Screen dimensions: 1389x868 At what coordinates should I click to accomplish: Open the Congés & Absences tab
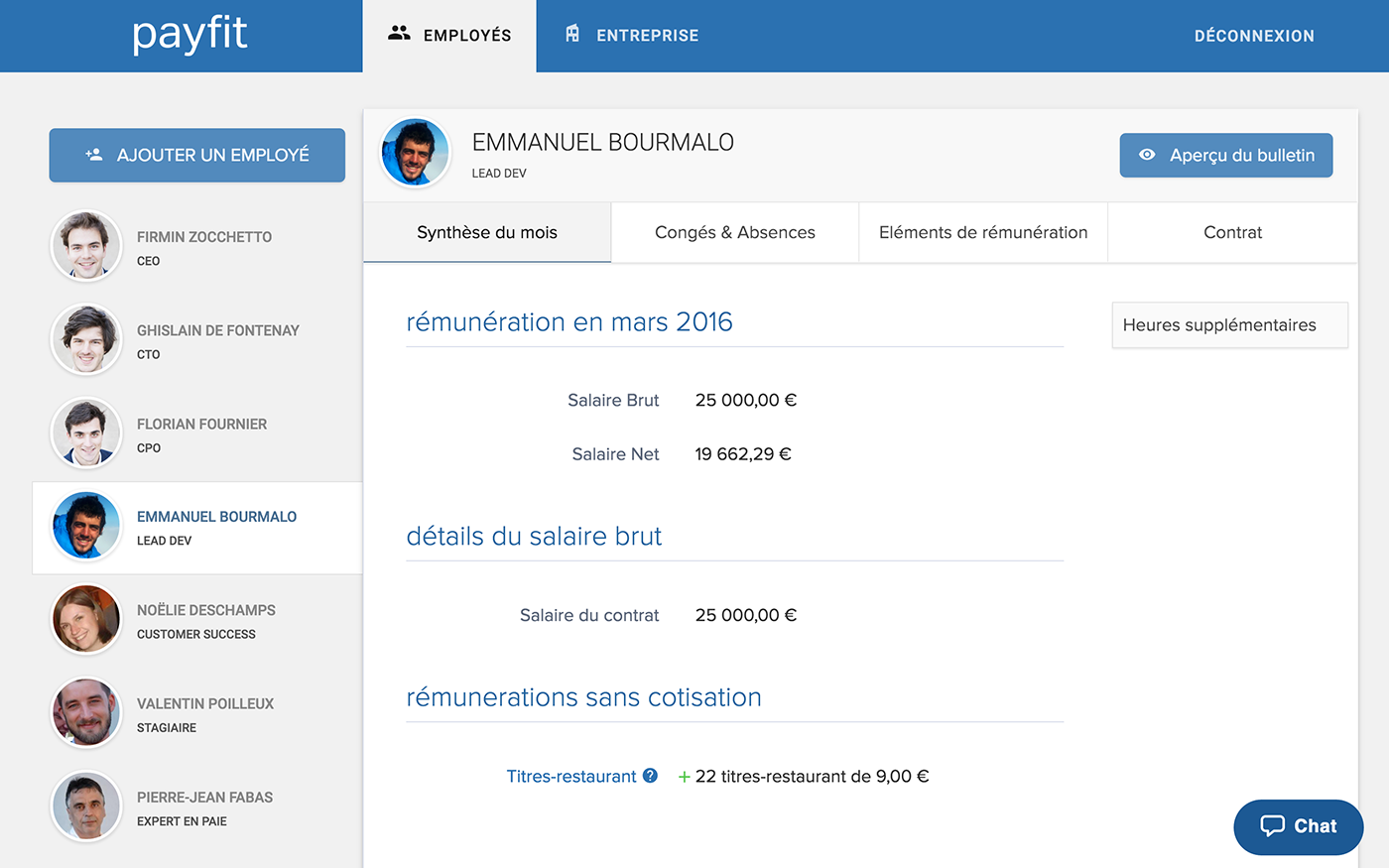[x=734, y=232]
